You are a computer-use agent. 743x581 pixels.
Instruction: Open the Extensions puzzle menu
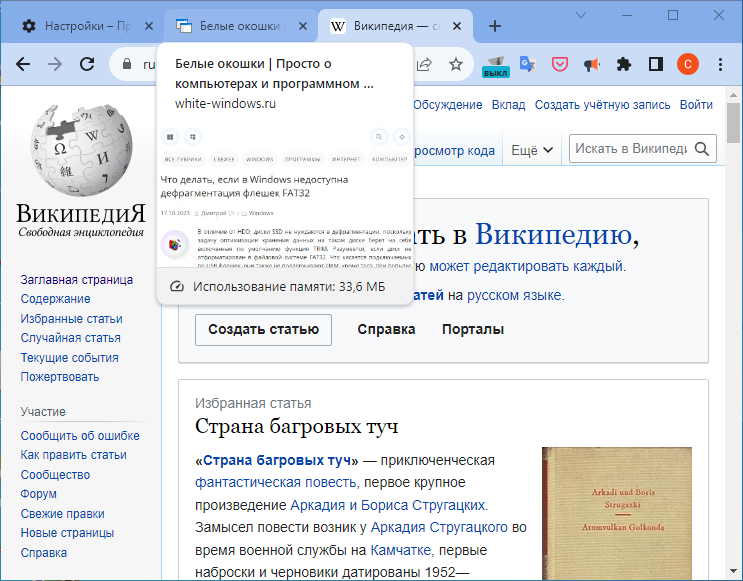click(x=624, y=64)
